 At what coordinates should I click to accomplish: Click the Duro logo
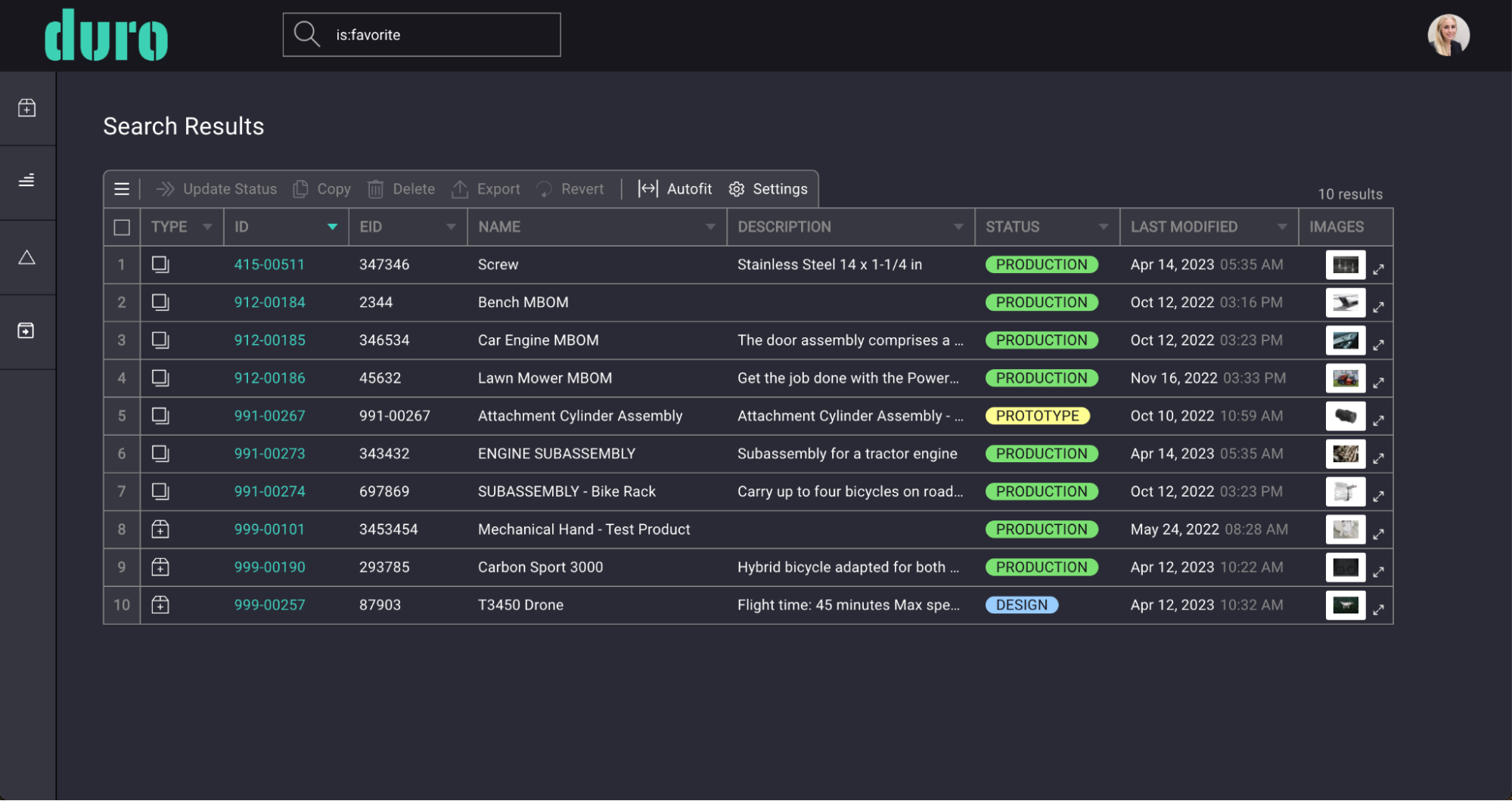106,36
